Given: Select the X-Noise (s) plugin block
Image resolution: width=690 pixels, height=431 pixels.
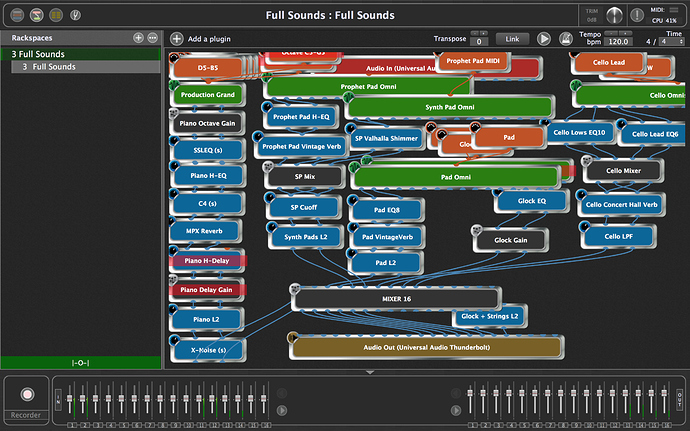Looking at the screenshot, I should pos(208,350).
